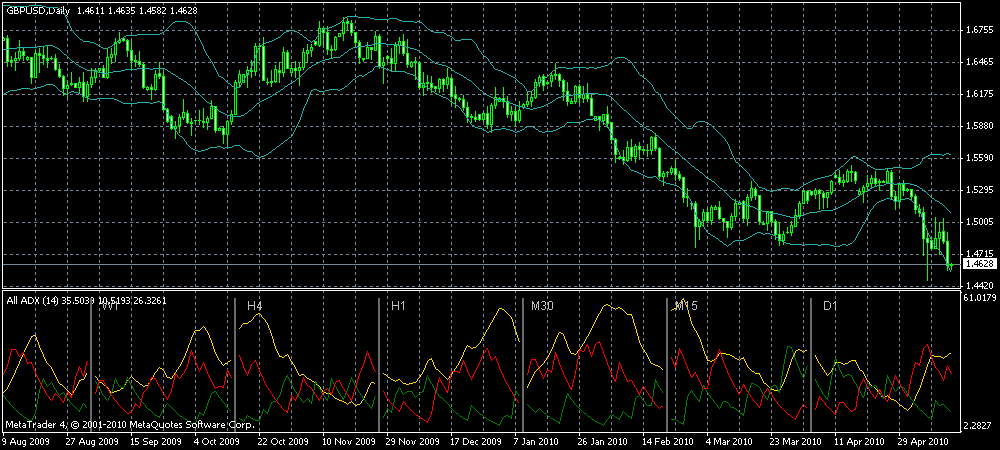Image resolution: width=1000 pixels, height=450 pixels.
Task: Select the M15 timeframe label
Action: 686,306
